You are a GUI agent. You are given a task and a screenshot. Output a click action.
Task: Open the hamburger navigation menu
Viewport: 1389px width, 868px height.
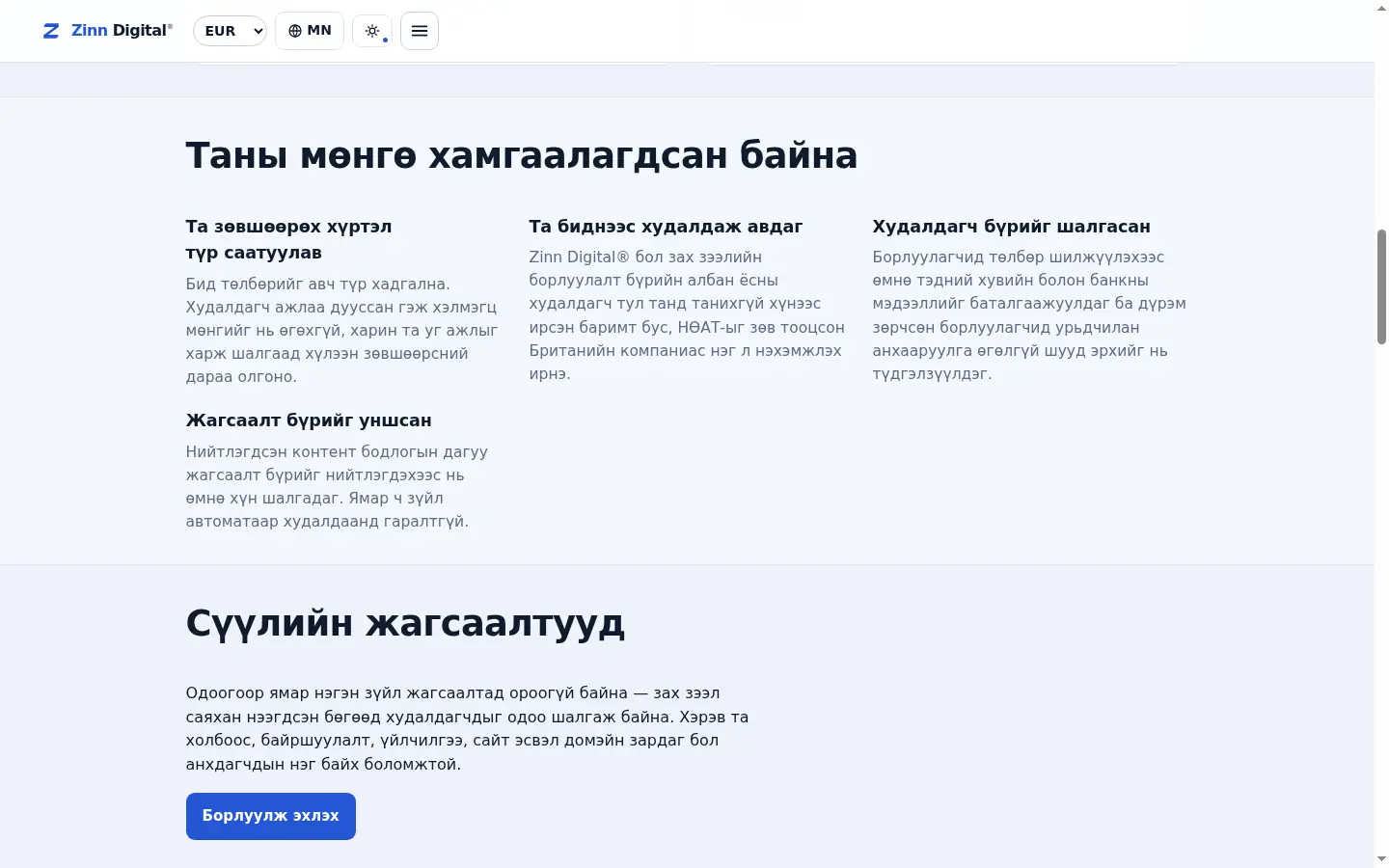click(420, 31)
